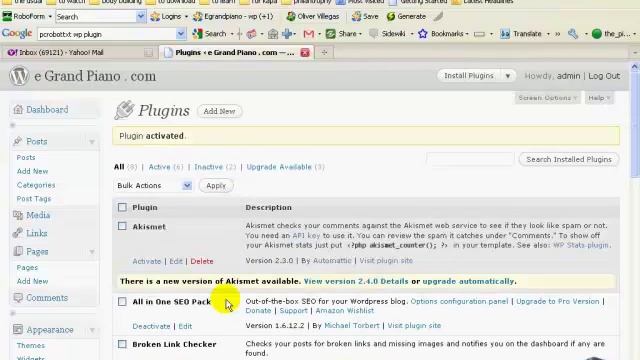Click the Google logo on toolbar
The height and width of the screenshot is (360, 640).
(x=17, y=33)
